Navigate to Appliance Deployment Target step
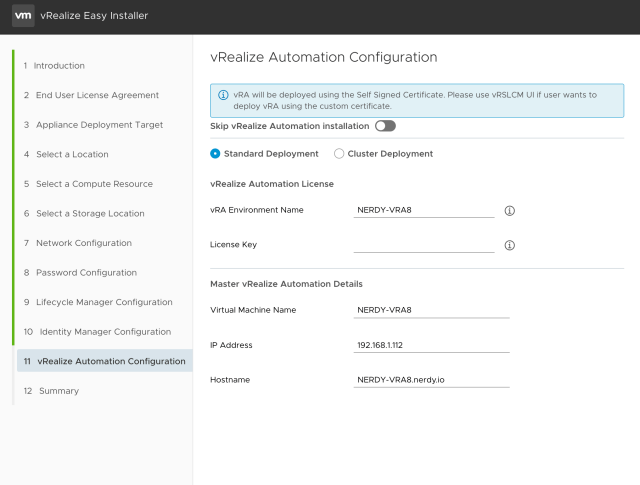The width and height of the screenshot is (640, 485). pyautogui.click(x=98, y=125)
